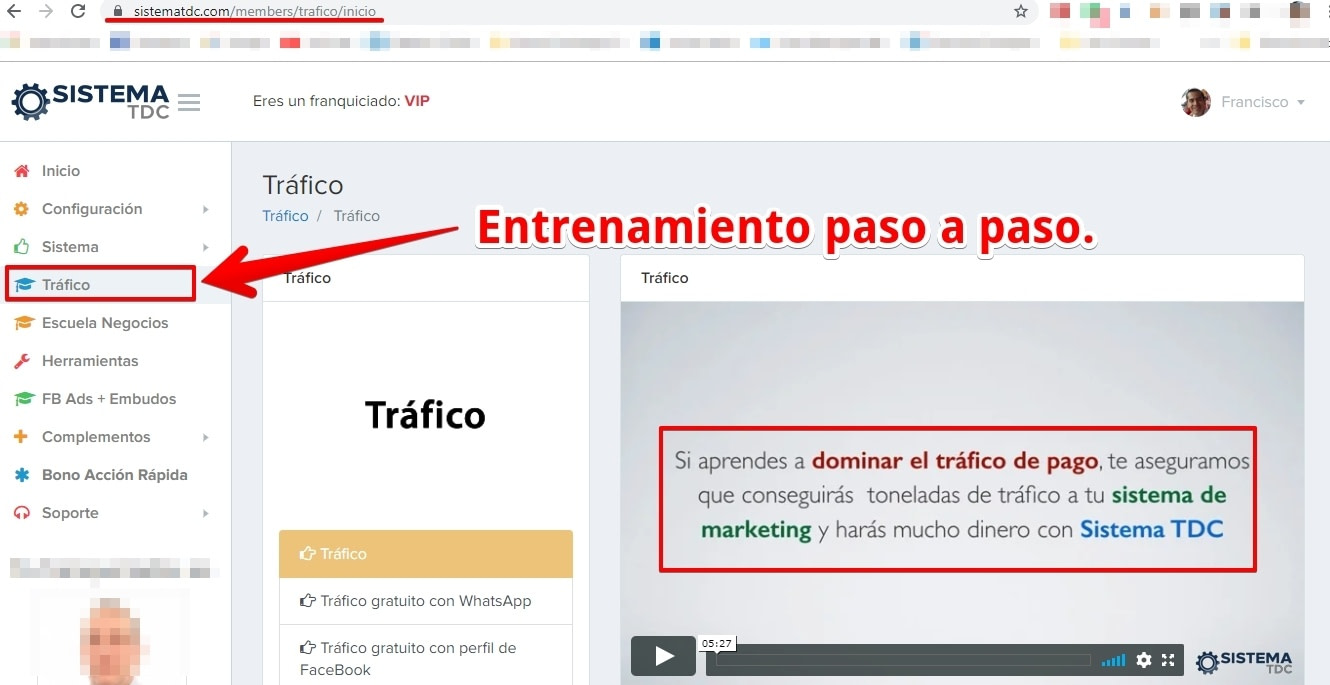Image resolution: width=1330 pixels, height=685 pixels.
Task: Open Tráfico gratuito con perfil de FaceBook lesson
Action: [426, 658]
